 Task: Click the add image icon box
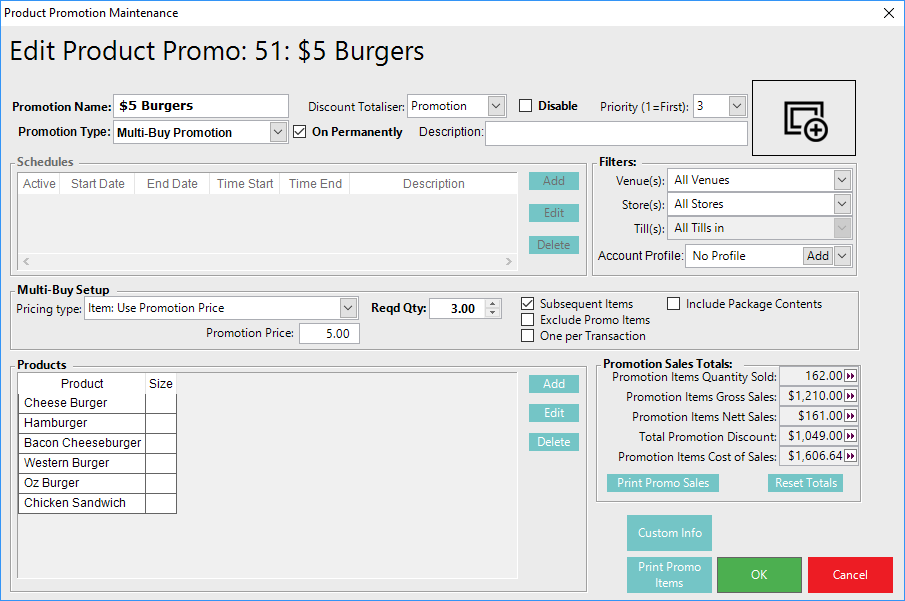804,118
